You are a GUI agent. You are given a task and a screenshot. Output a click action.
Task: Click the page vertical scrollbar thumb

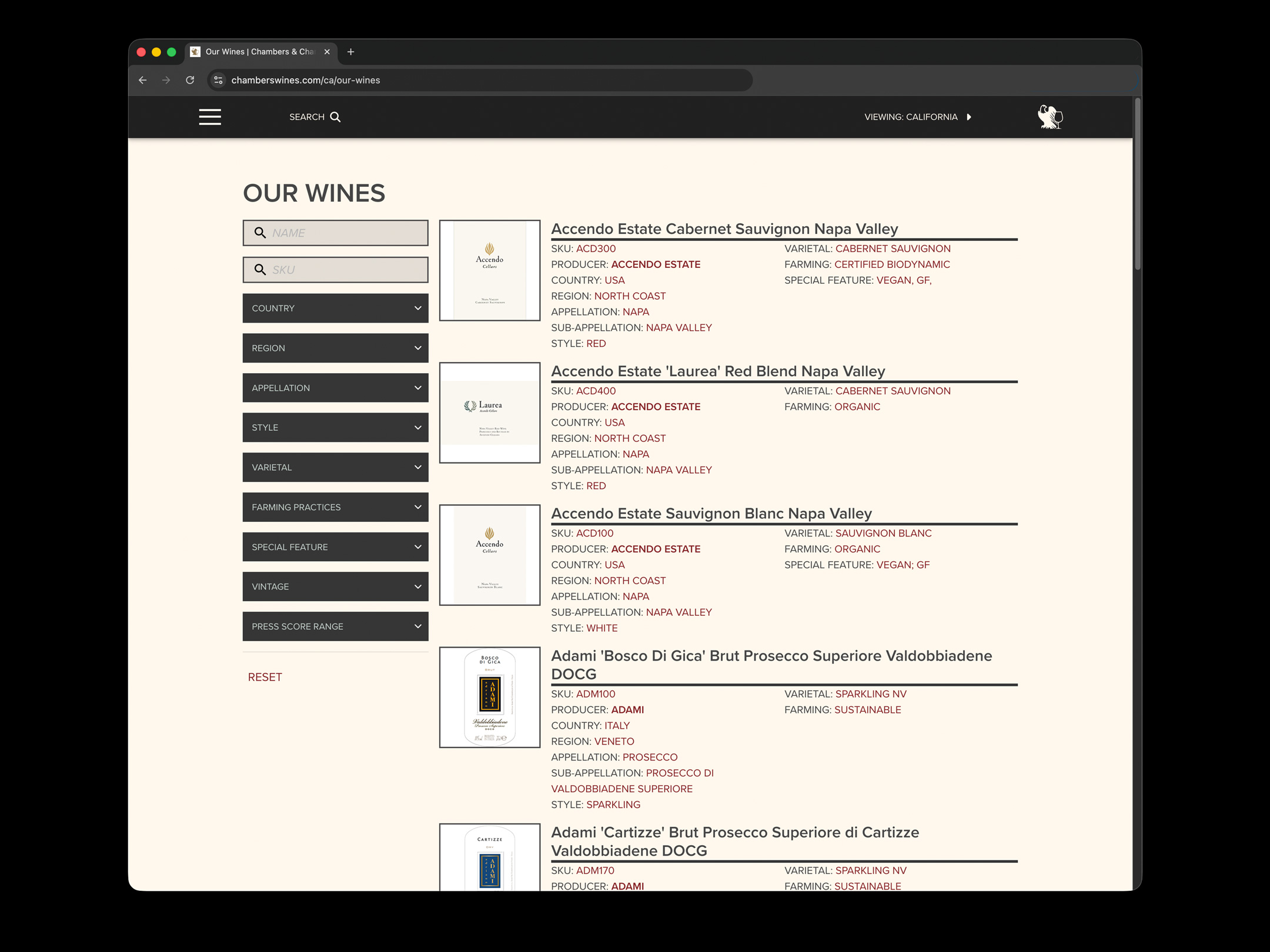click(1138, 184)
